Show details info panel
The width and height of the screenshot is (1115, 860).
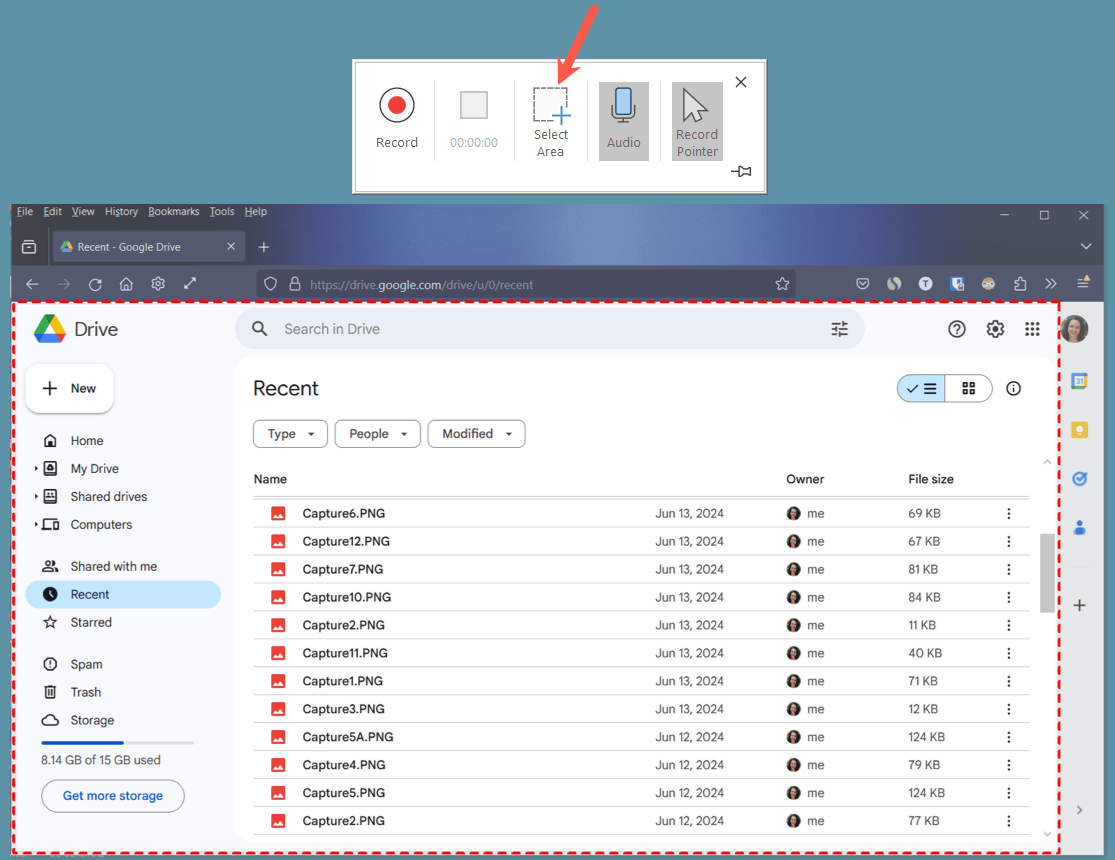pyautogui.click(x=1013, y=388)
